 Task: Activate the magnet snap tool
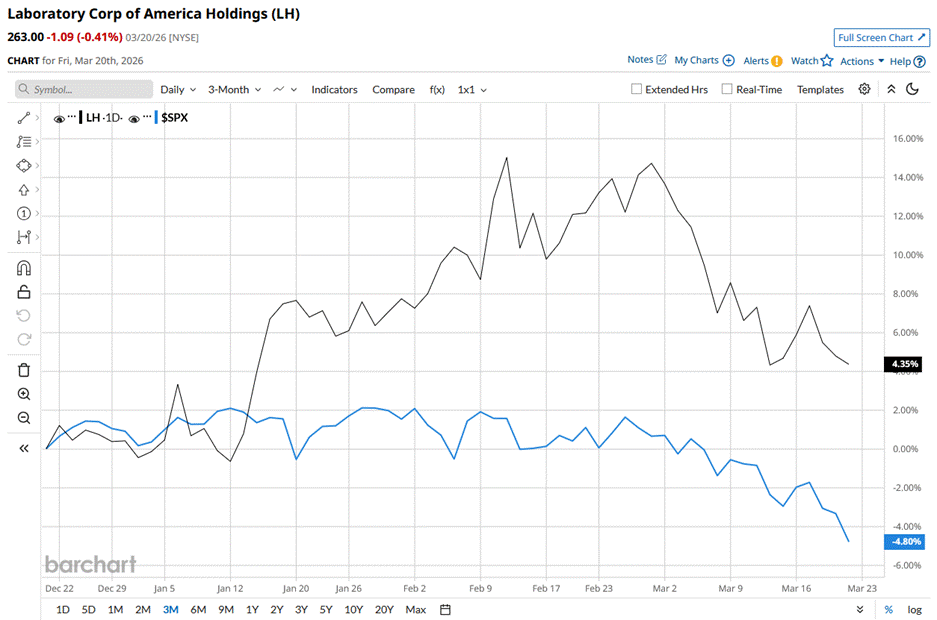point(24,268)
